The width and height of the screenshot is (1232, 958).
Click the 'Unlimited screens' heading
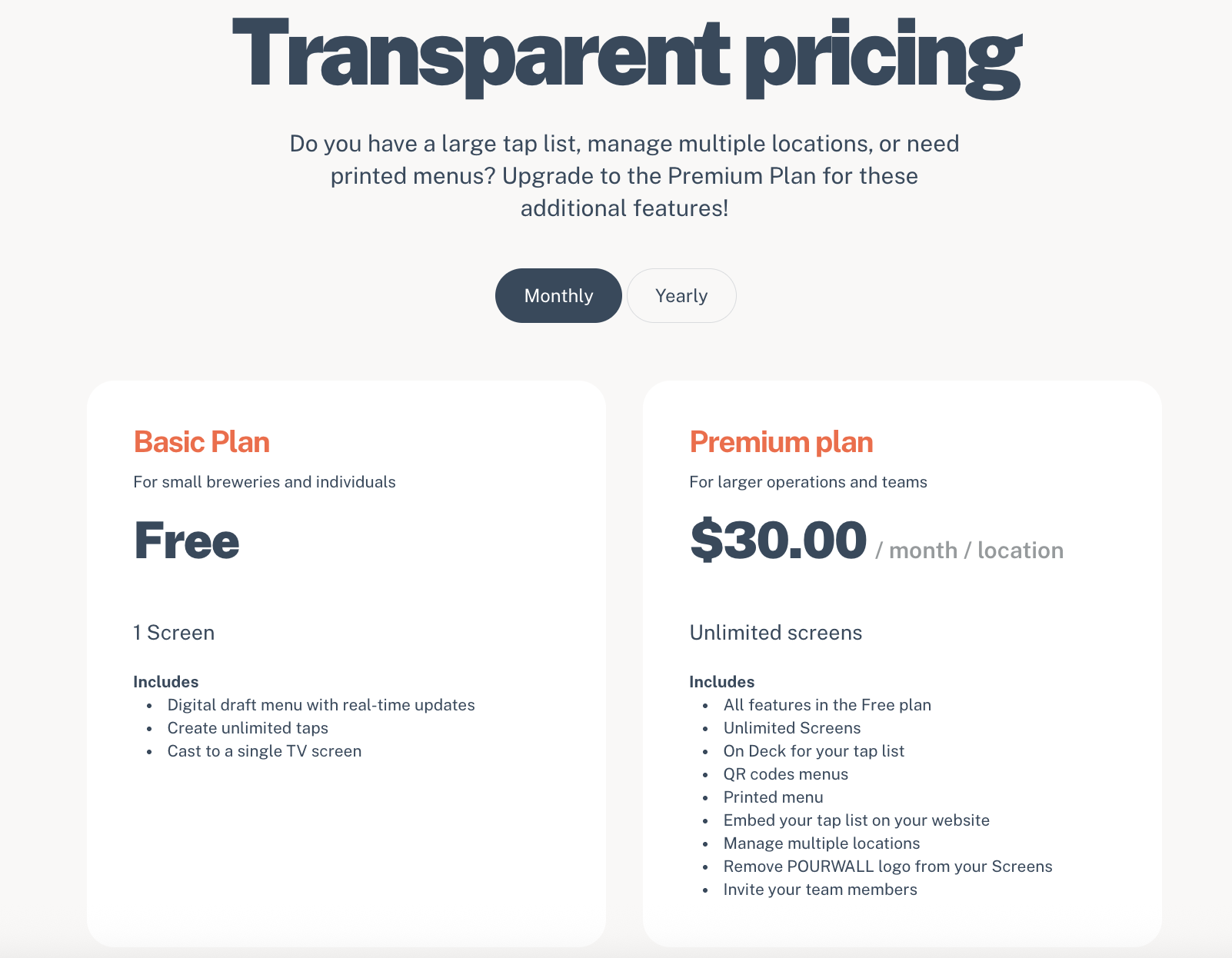(775, 633)
